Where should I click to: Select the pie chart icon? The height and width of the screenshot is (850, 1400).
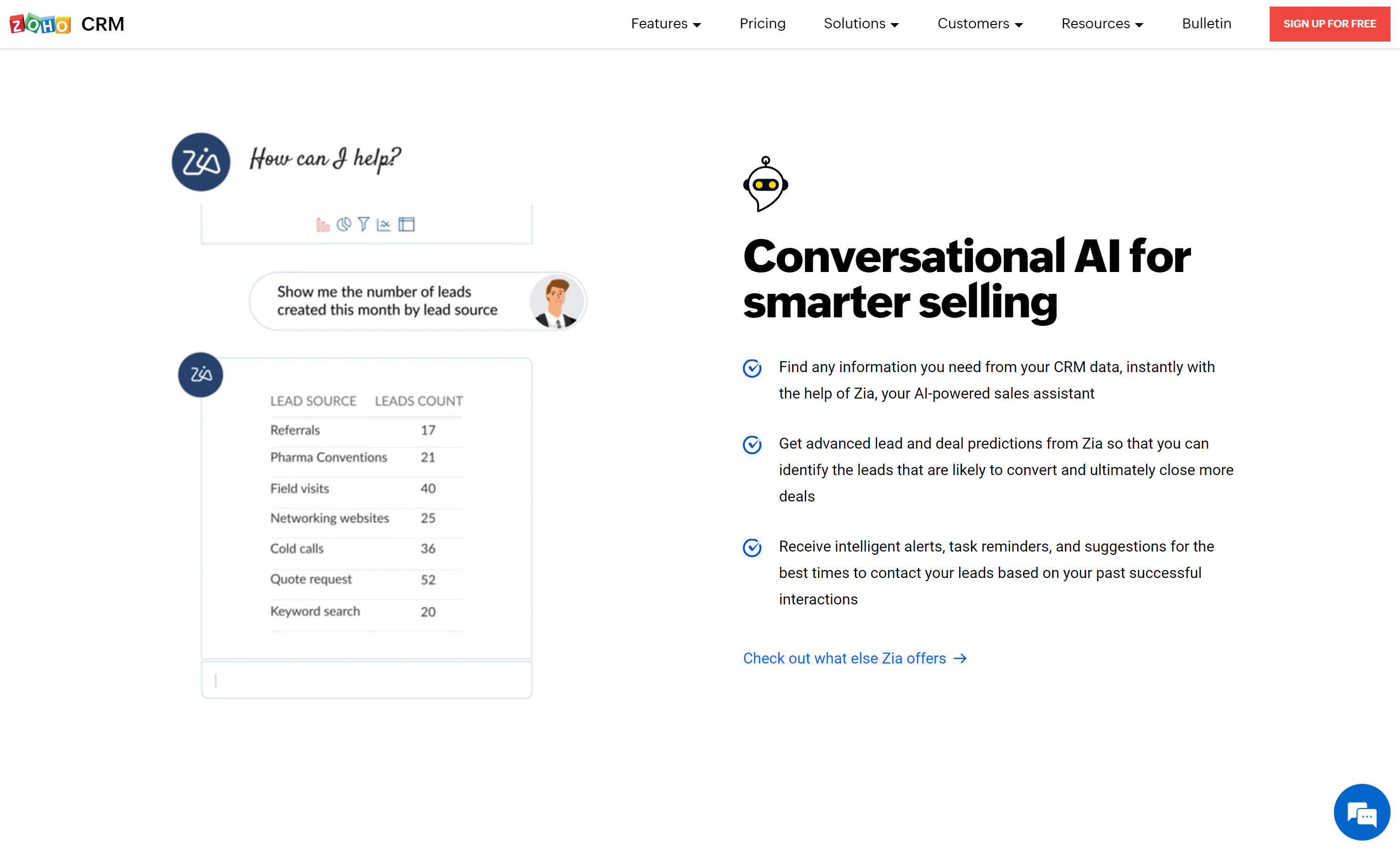pos(344,224)
